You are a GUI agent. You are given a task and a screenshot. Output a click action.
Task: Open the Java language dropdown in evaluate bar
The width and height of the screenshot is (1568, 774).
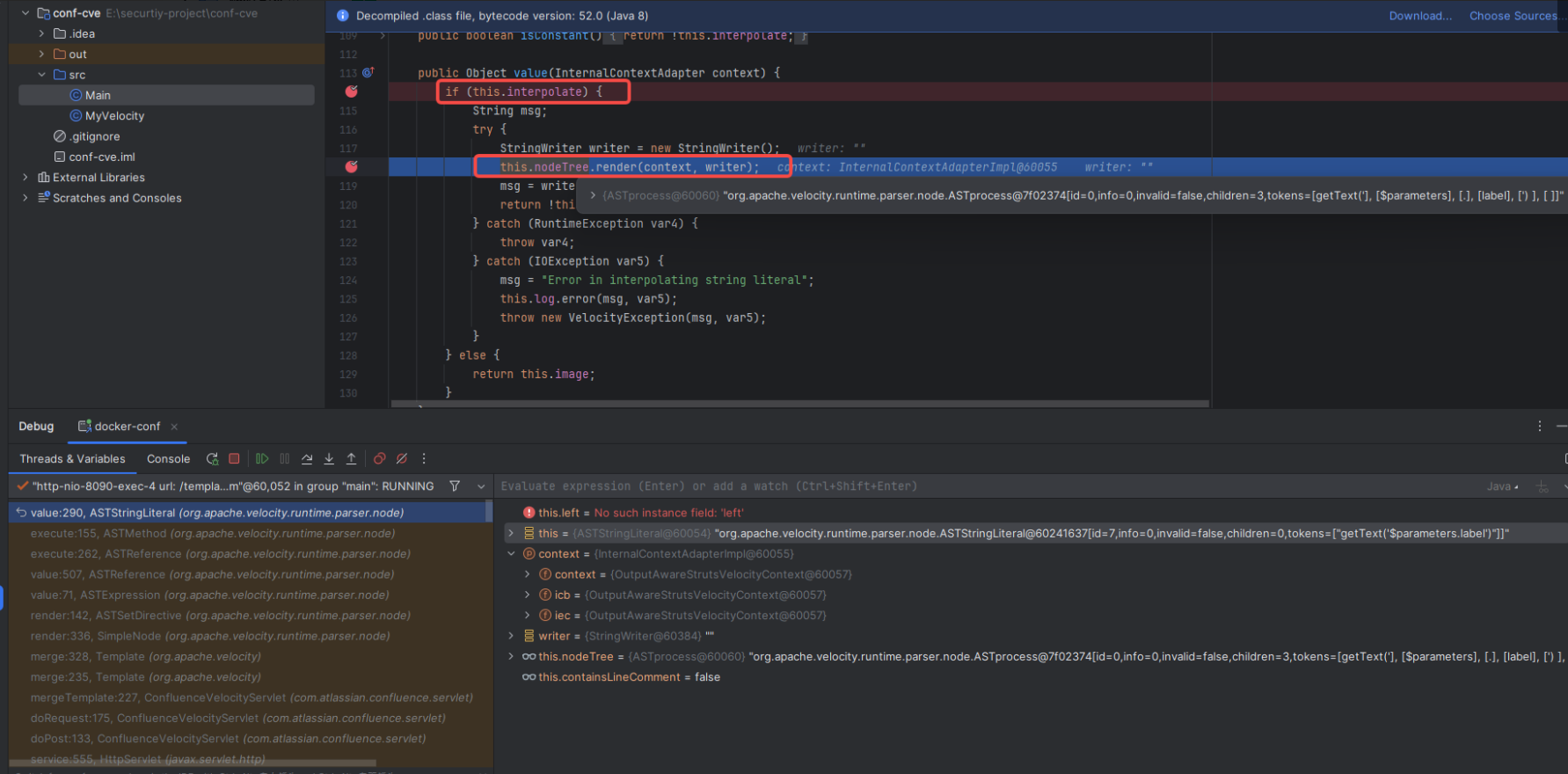tap(1502, 486)
